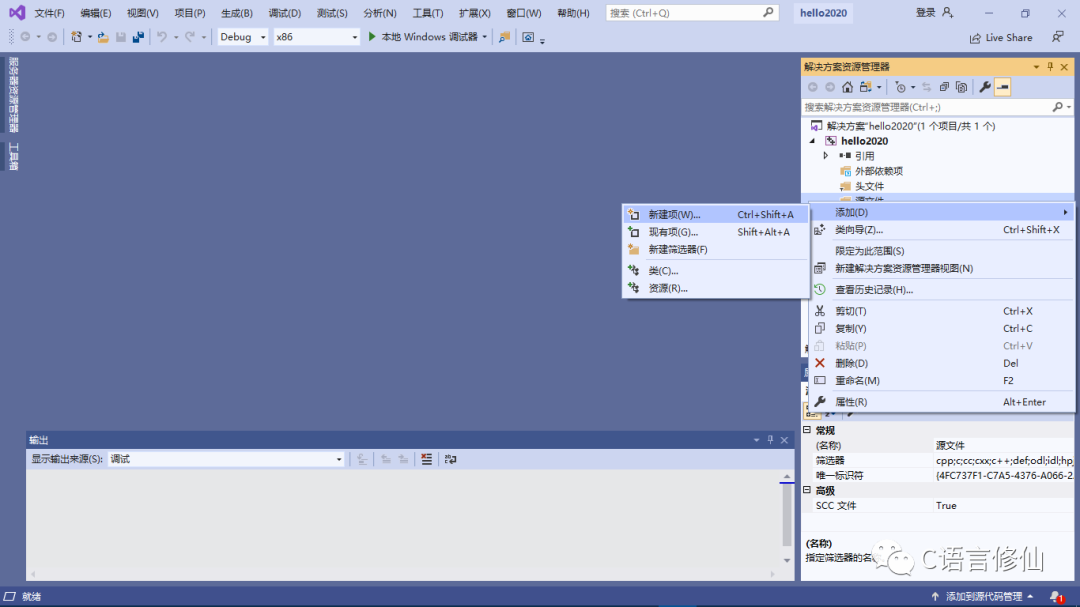
Task: Click the Clear All icon in Output panel
Action: pyautogui.click(x=427, y=459)
